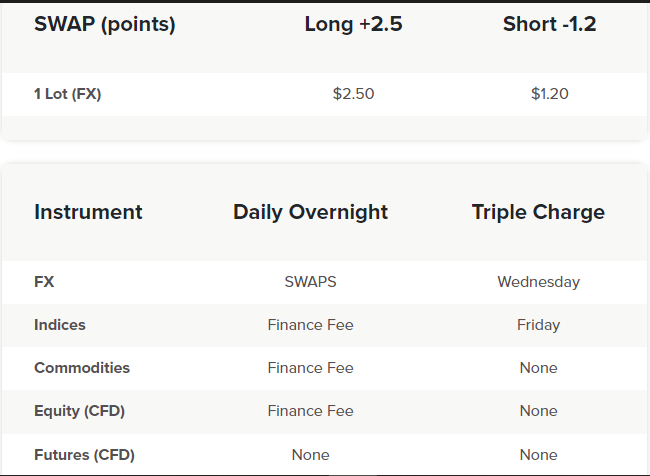Select the Long +2.5 column header
The width and height of the screenshot is (650, 476).
(x=353, y=24)
